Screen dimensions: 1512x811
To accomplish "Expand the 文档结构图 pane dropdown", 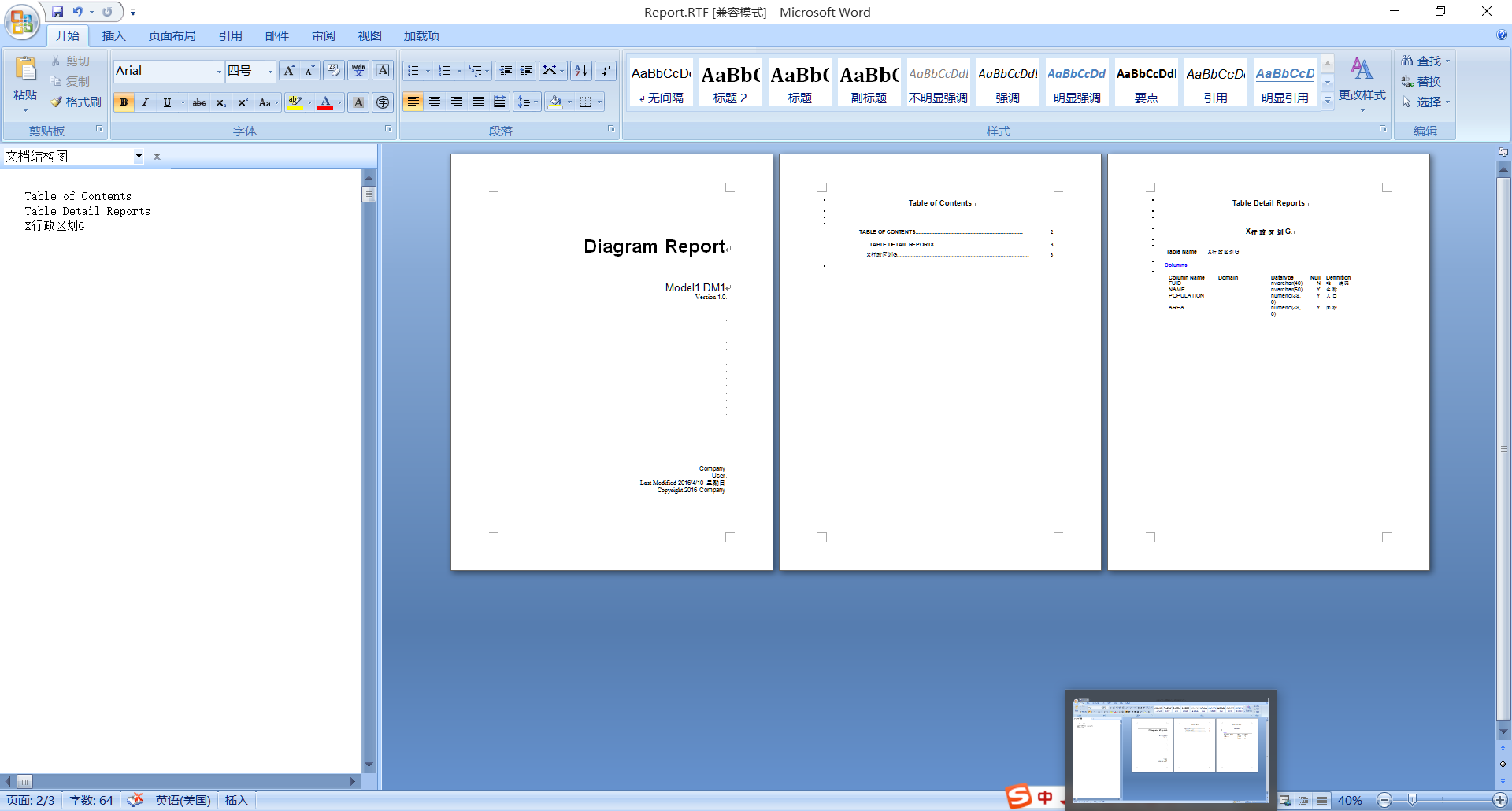I will coord(139,156).
